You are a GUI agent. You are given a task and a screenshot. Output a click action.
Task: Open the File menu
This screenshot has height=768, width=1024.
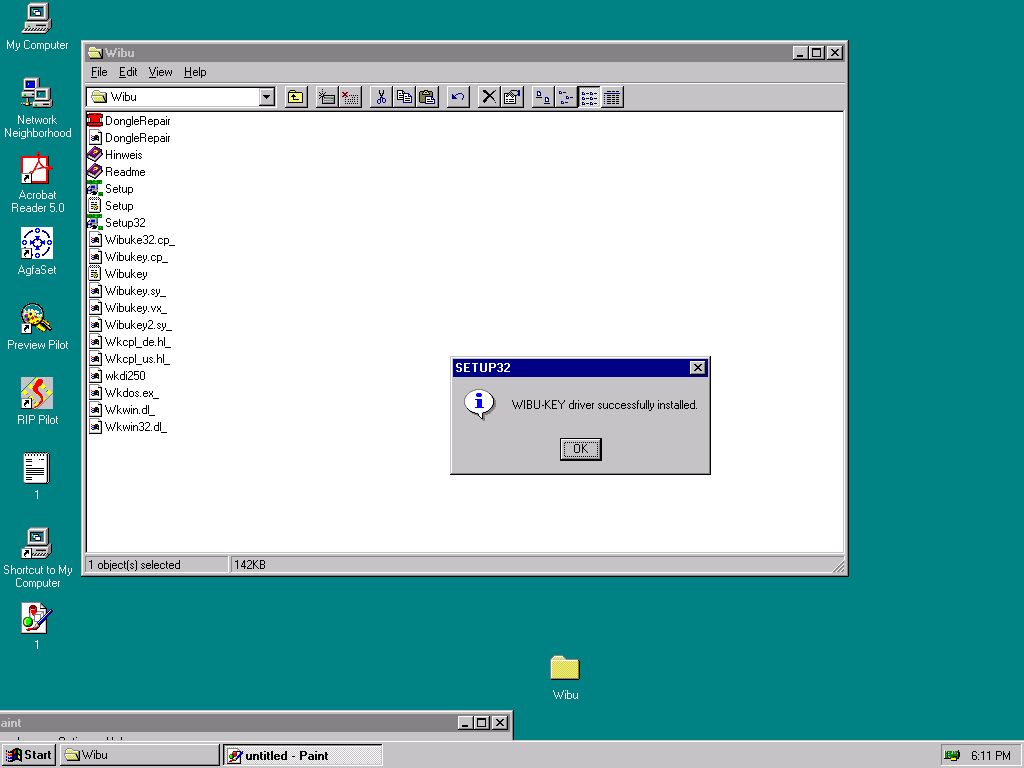coord(99,72)
